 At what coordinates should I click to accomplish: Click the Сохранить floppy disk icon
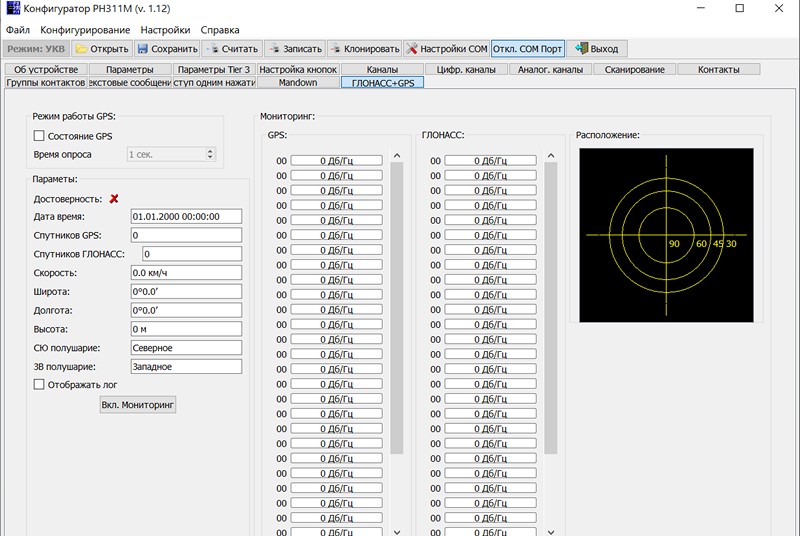(x=143, y=48)
